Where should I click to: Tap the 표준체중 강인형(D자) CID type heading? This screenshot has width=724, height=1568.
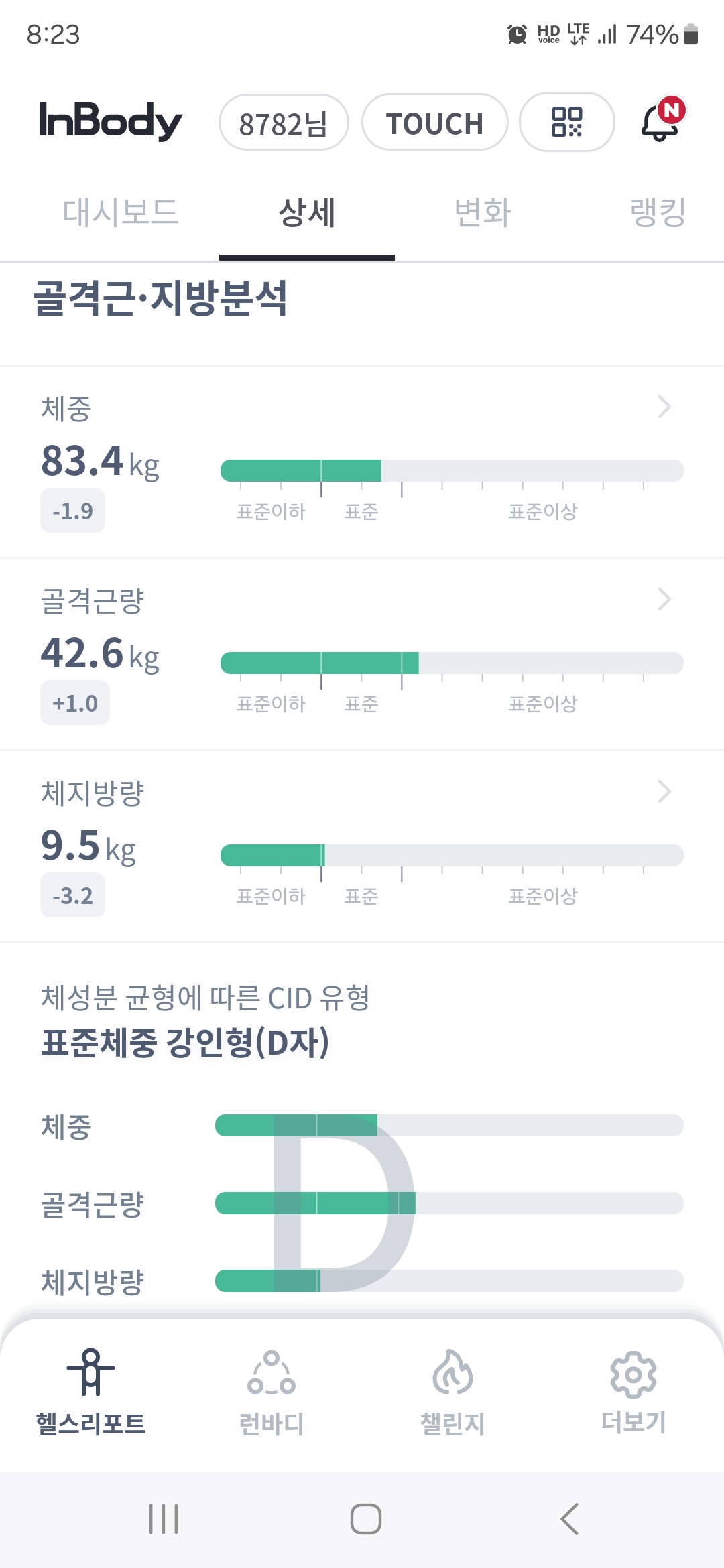tap(185, 1043)
